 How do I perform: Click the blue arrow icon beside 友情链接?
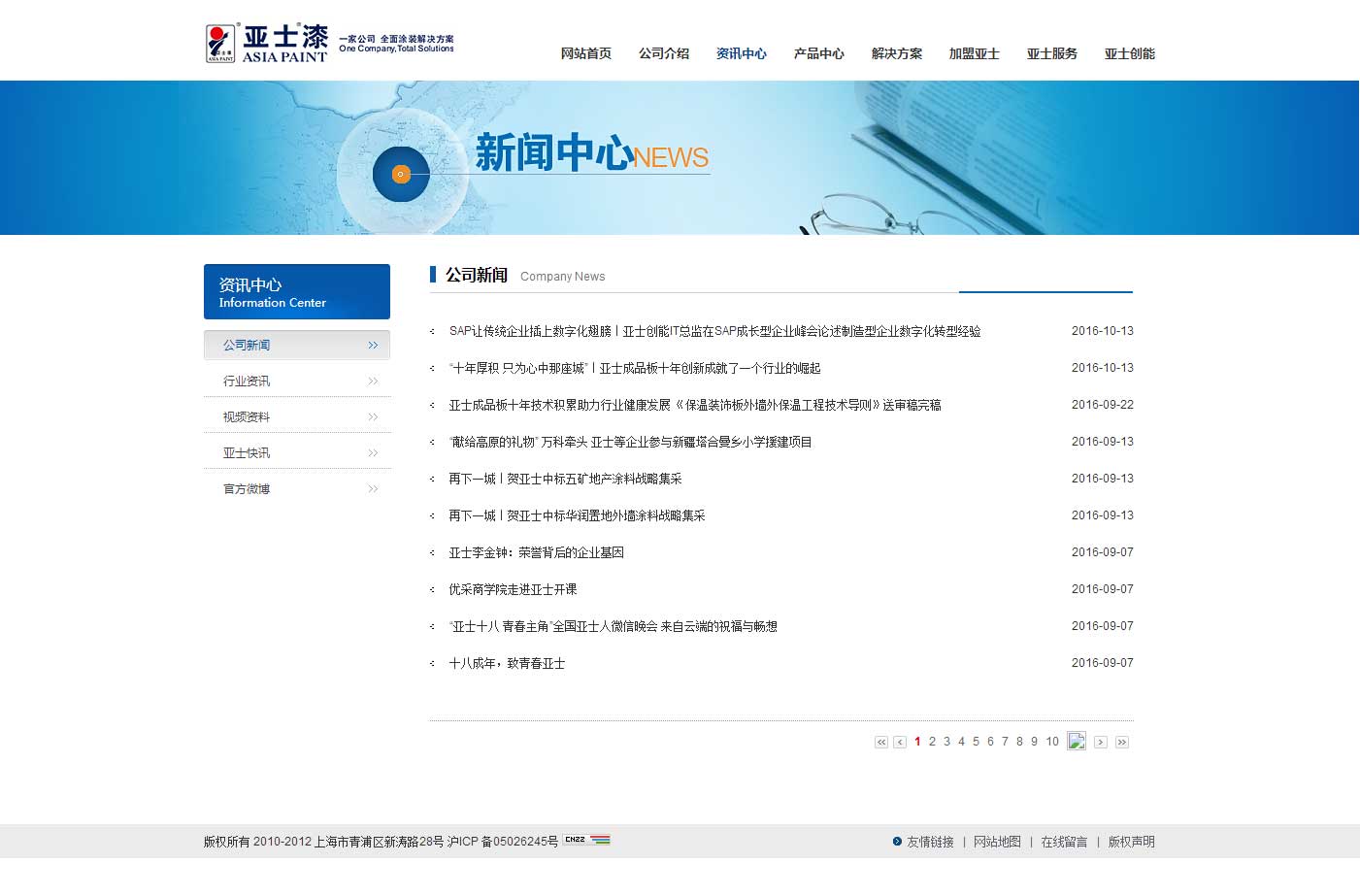pyautogui.click(x=897, y=842)
